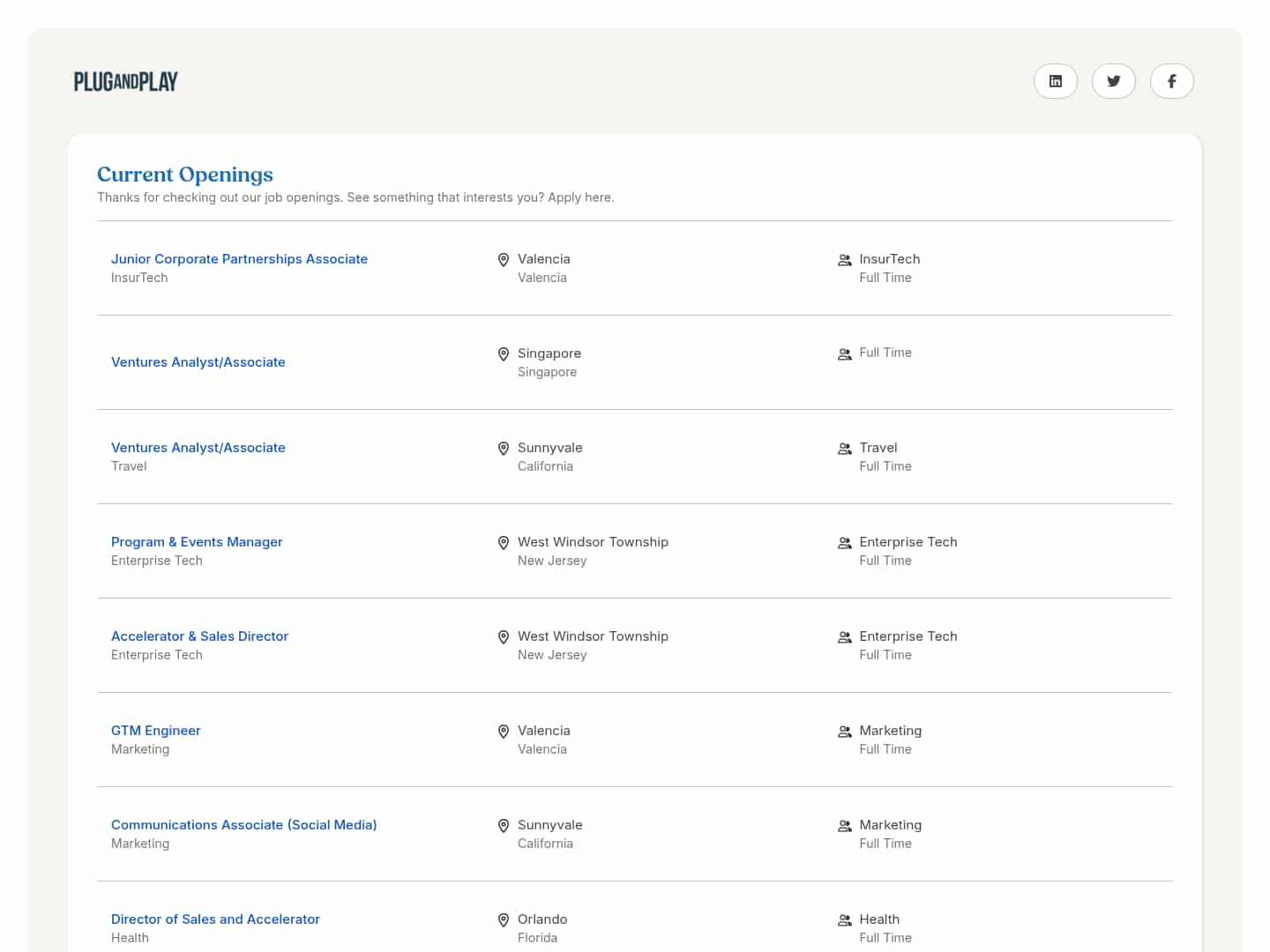
Task: Open the LinkedIn social icon
Action: click(1056, 81)
